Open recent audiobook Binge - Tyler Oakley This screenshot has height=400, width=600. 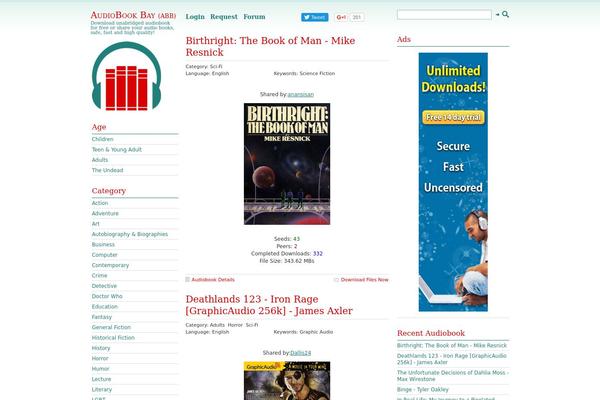pos(423,389)
